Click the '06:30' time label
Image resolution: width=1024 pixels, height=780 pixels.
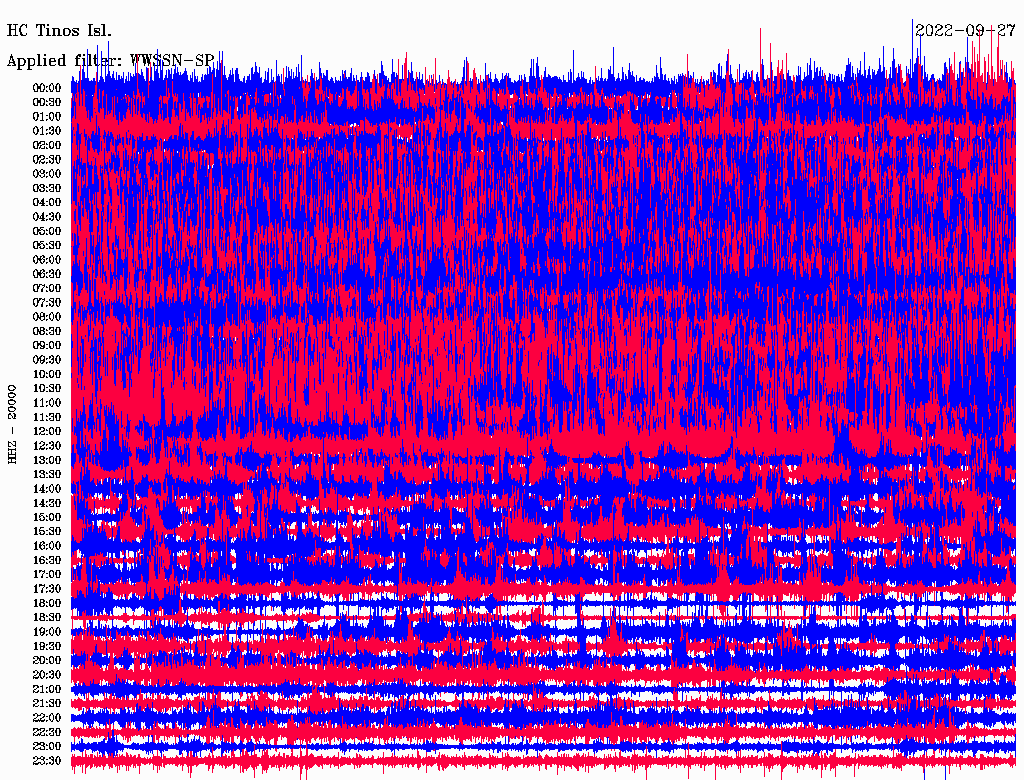[47, 274]
